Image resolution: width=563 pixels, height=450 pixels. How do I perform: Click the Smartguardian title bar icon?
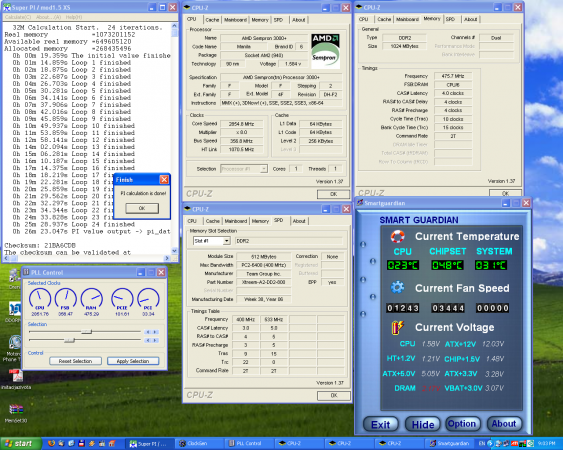pos(360,203)
